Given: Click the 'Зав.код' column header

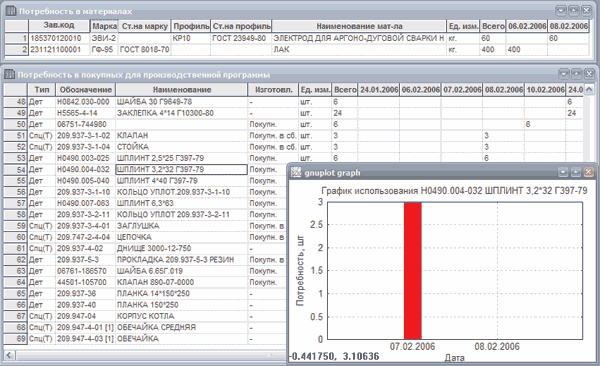Looking at the screenshot, I should pyautogui.click(x=59, y=26).
